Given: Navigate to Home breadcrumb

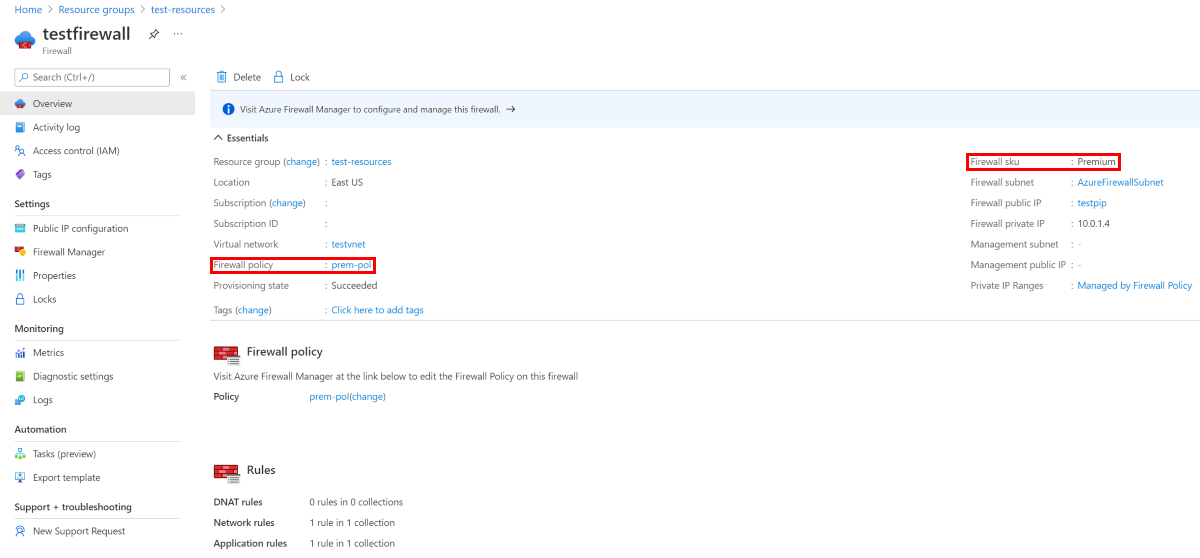Looking at the screenshot, I should [28, 9].
